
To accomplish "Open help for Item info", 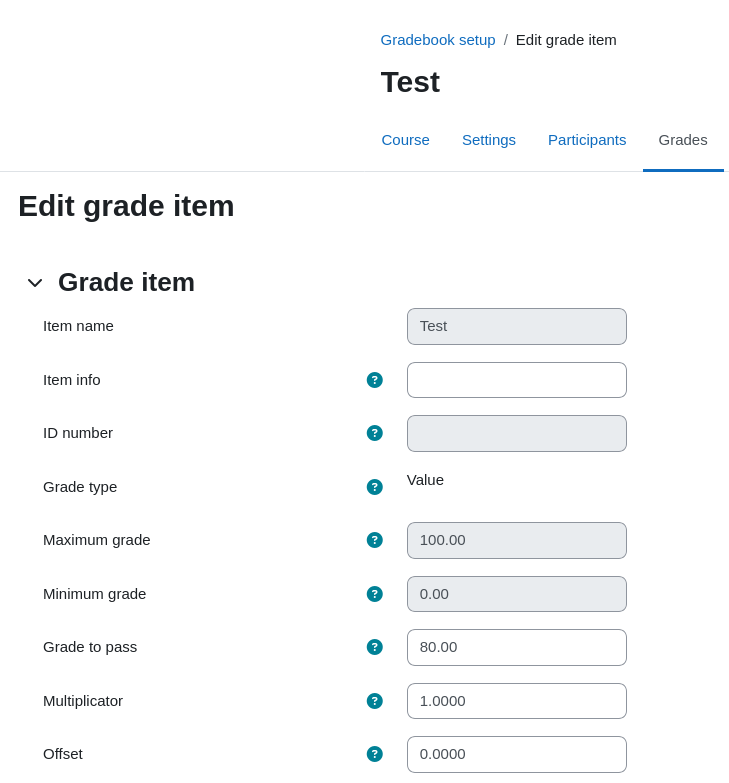I will click(374, 380).
